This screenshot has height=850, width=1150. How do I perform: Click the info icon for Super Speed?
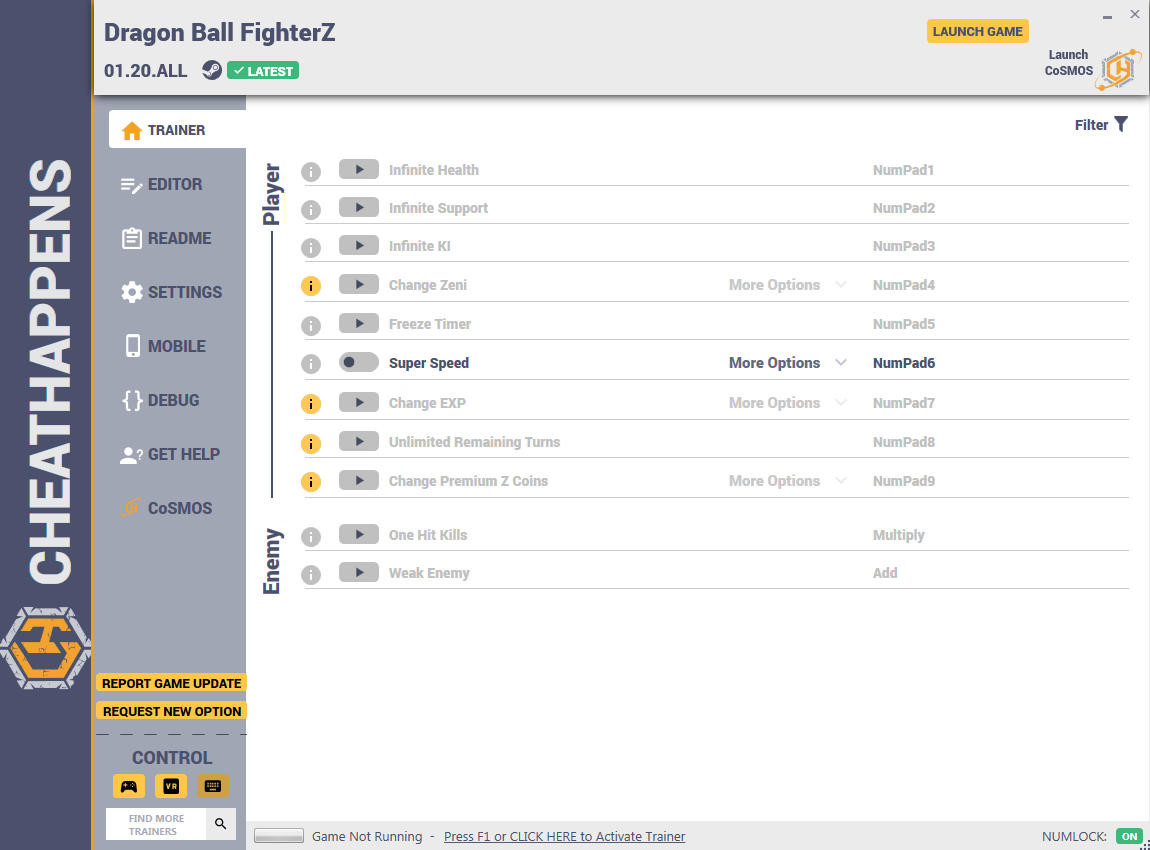[x=311, y=364]
